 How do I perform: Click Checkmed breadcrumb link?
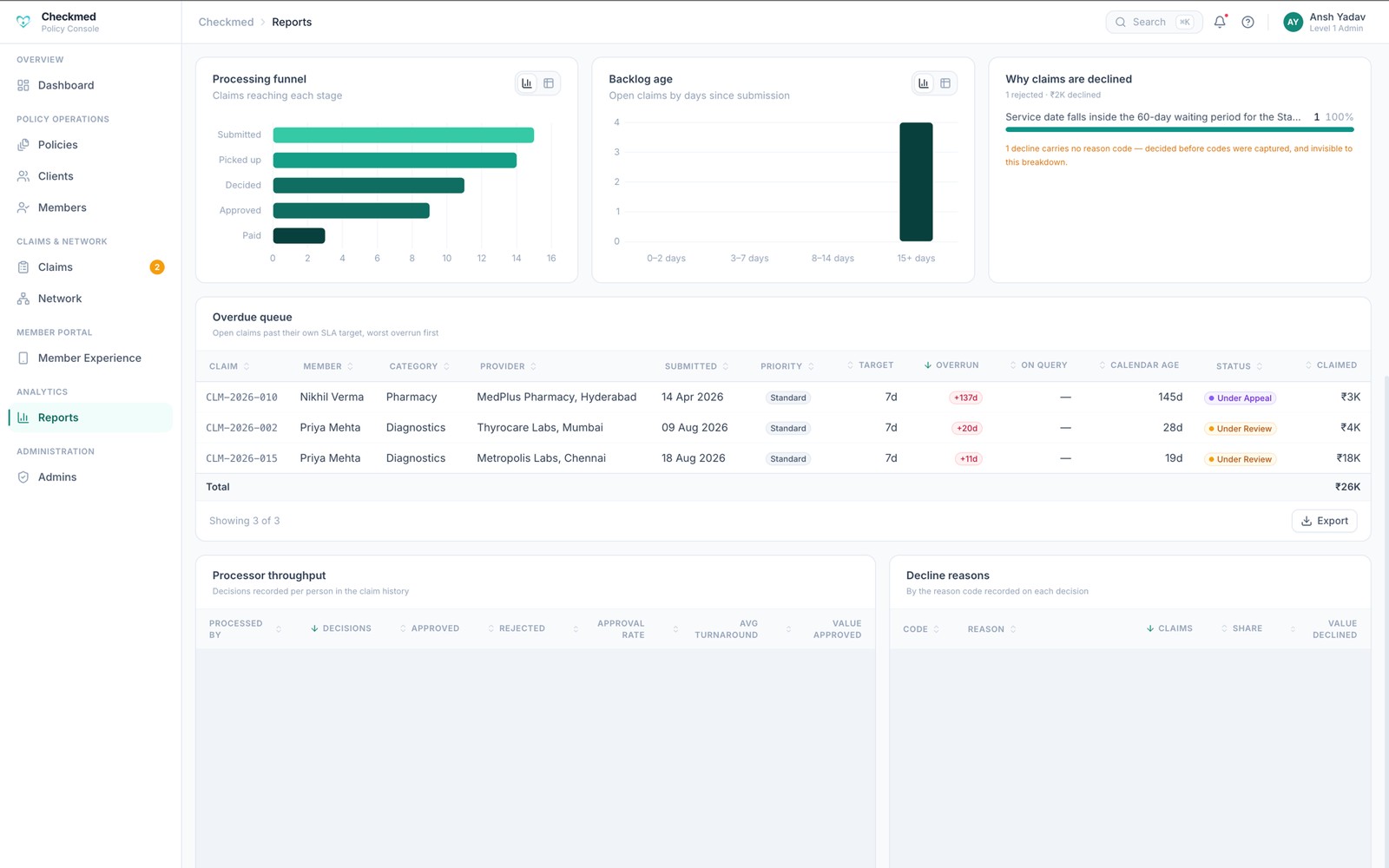click(x=226, y=22)
